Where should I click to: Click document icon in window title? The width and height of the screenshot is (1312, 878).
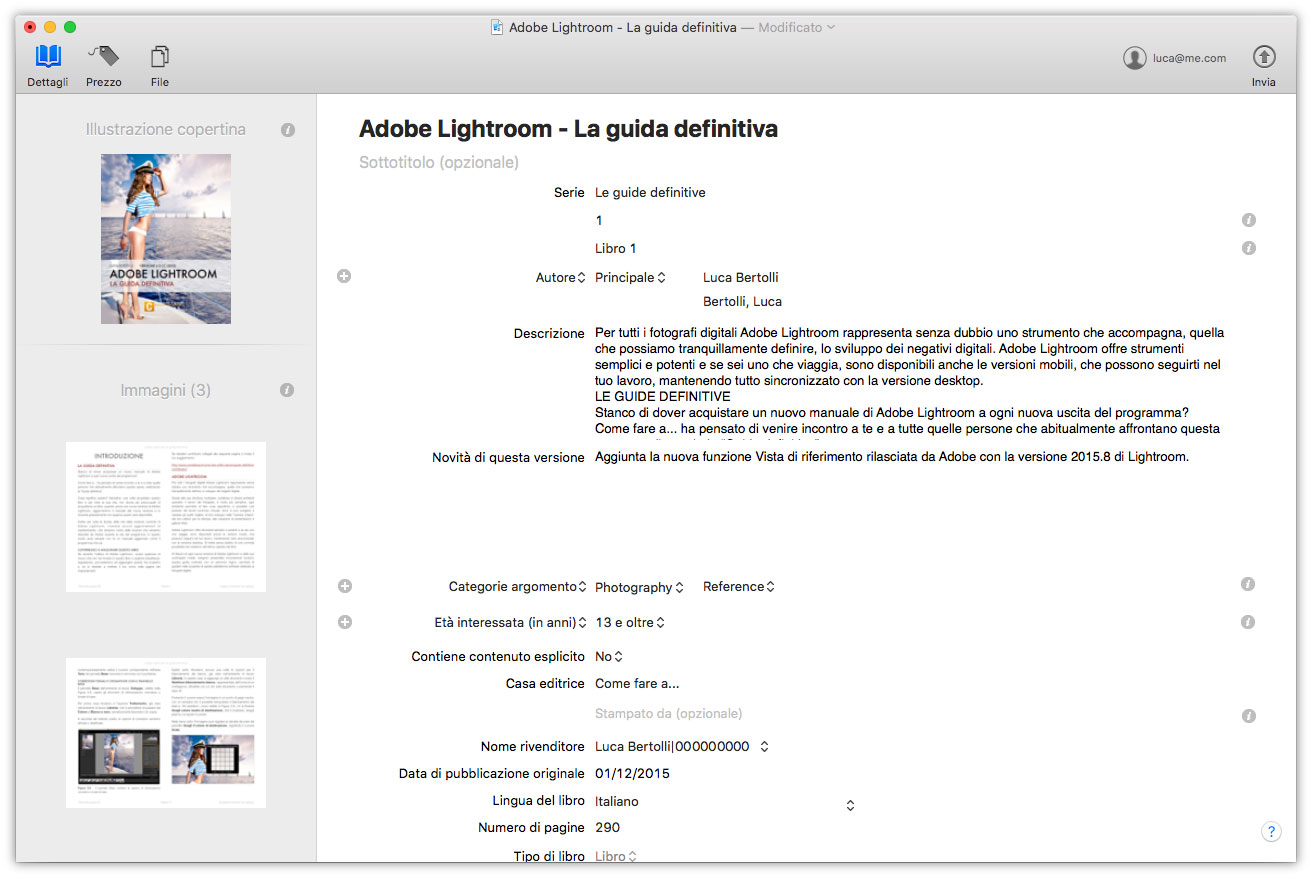coord(497,27)
